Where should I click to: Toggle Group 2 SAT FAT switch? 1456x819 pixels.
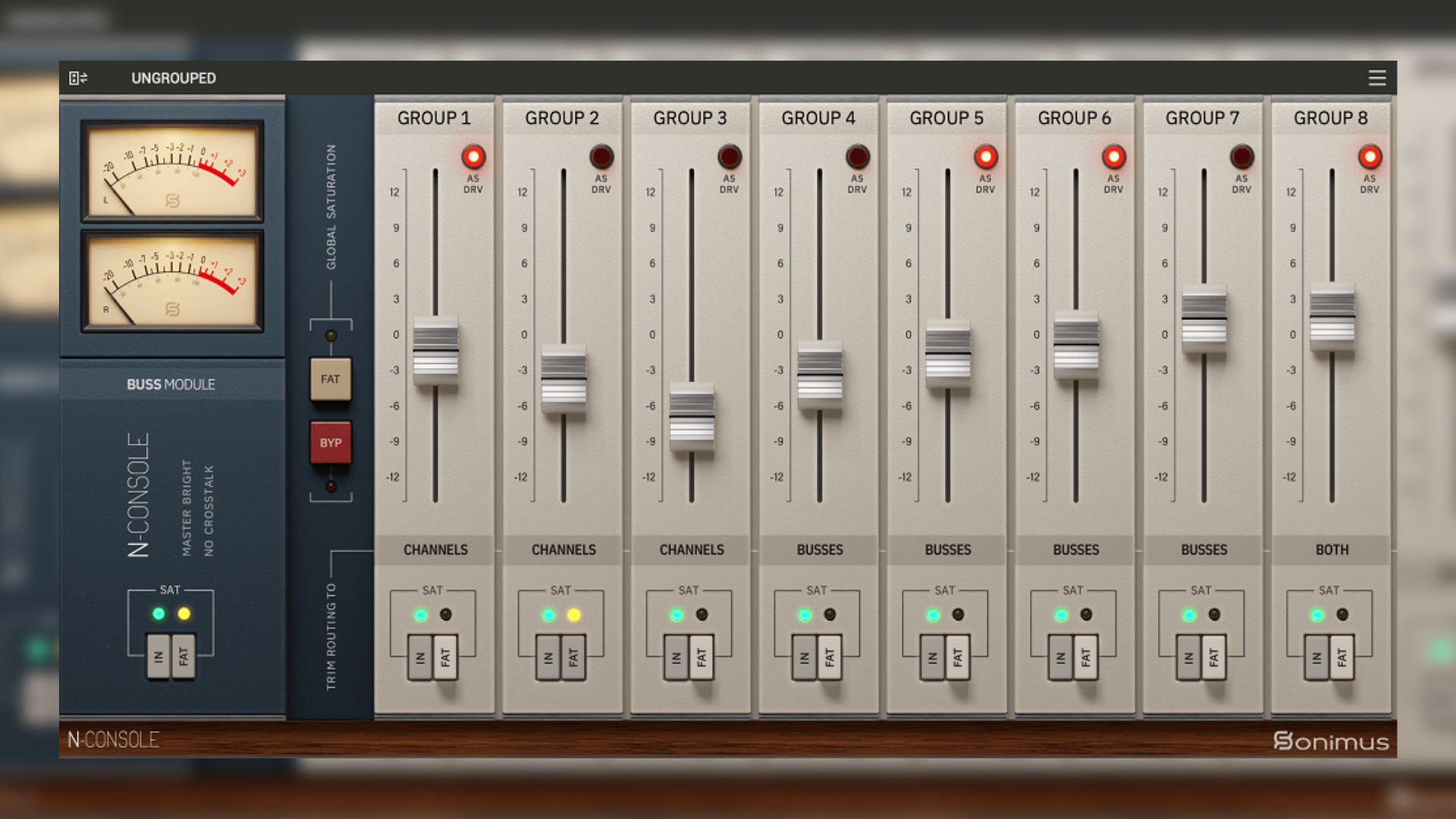[573, 657]
